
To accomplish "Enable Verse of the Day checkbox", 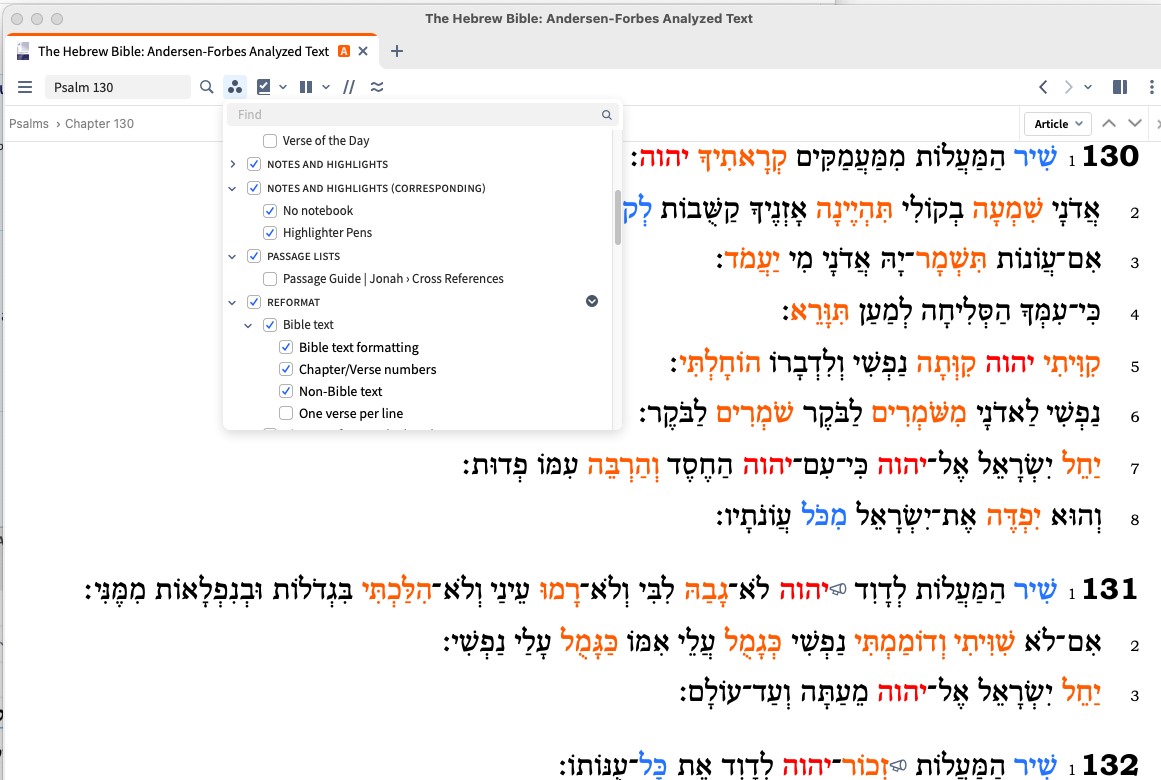I will pyautogui.click(x=270, y=141).
